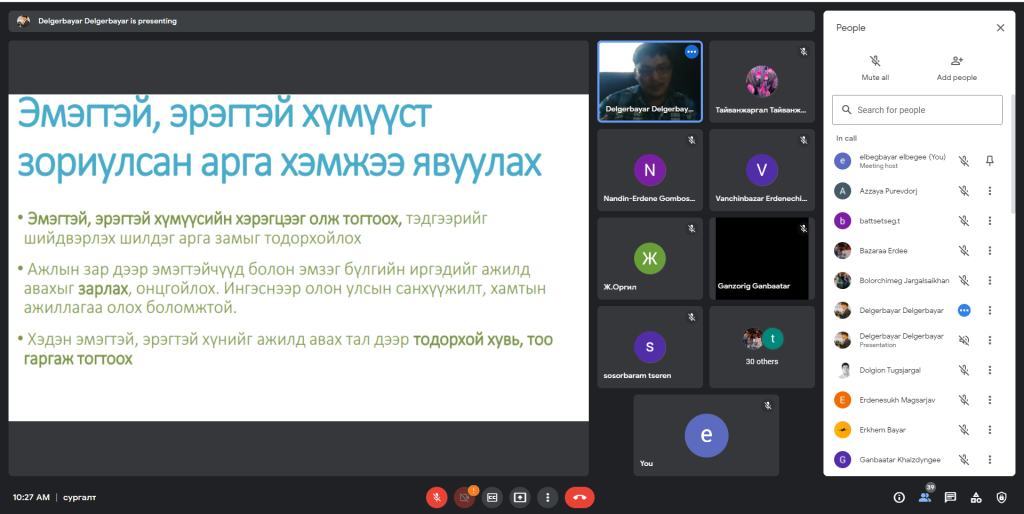Click the 30 others participant tile

763,346
